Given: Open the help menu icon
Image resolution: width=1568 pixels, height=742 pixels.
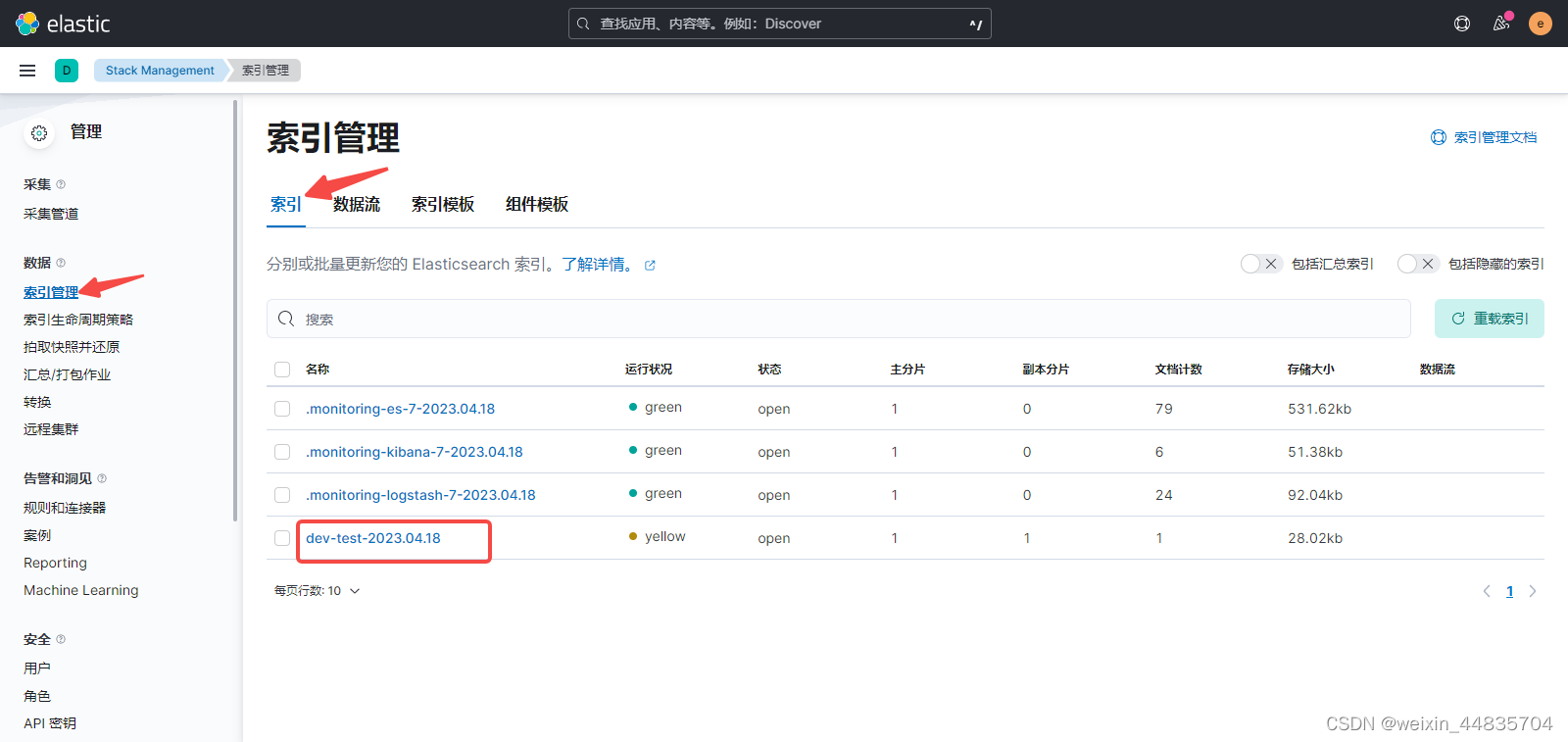Looking at the screenshot, I should click(x=1462, y=24).
